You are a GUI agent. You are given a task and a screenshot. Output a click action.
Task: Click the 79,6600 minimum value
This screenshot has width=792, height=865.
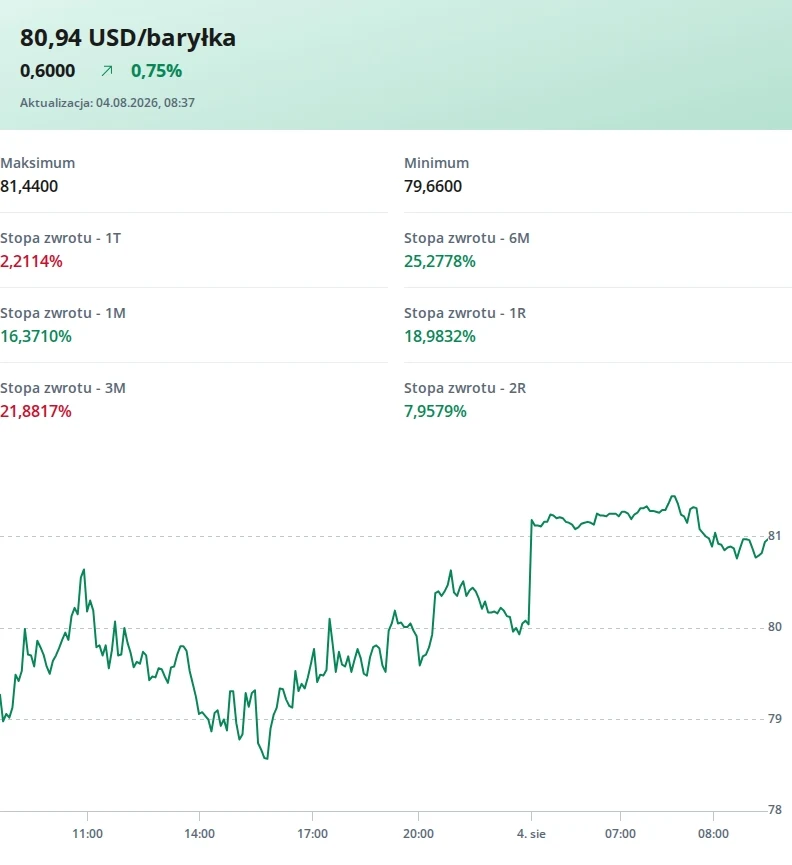pyautogui.click(x=433, y=186)
